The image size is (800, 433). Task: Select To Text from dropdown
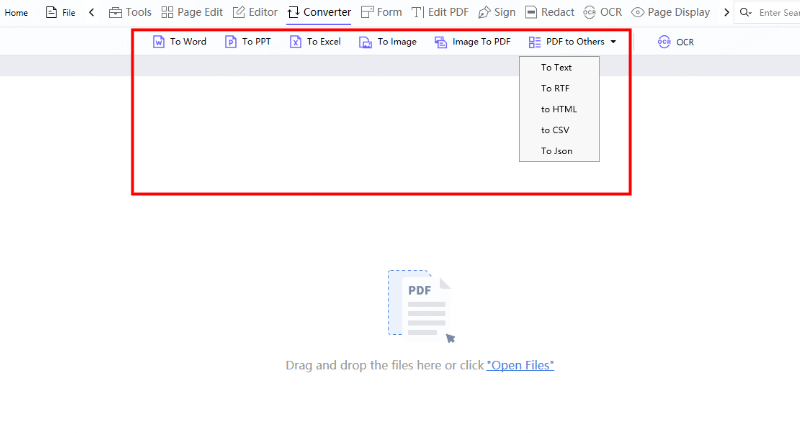[559, 67]
